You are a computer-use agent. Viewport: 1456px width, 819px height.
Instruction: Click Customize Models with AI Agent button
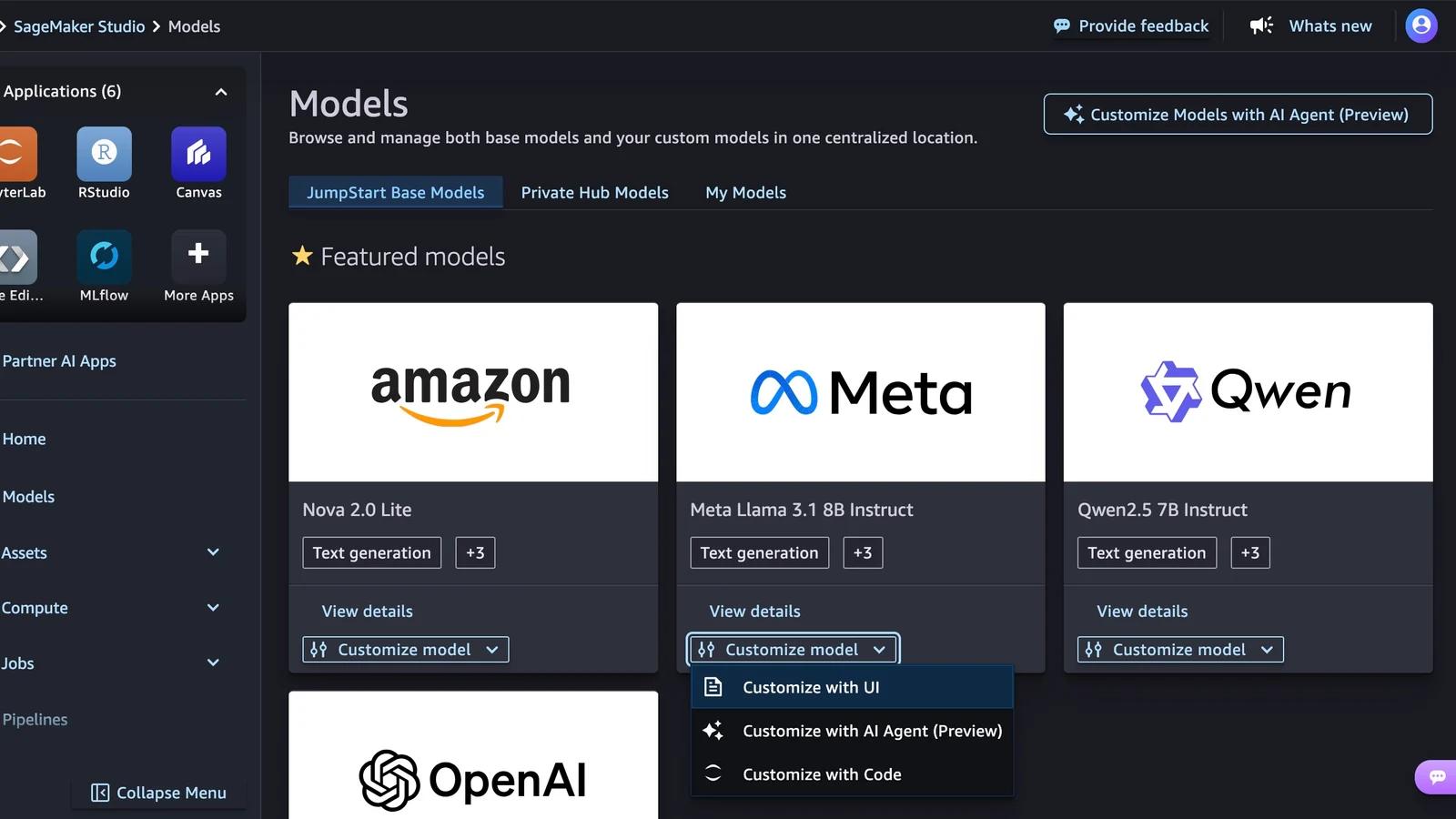click(1238, 115)
